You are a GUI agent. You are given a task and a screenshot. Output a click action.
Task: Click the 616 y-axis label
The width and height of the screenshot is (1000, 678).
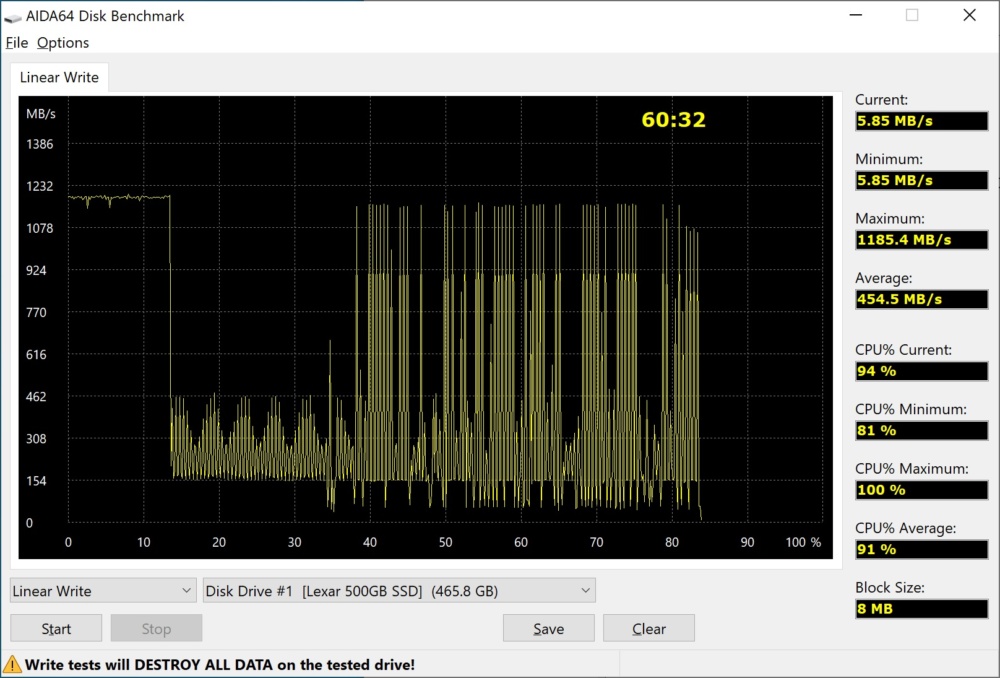pyautogui.click(x=36, y=355)
